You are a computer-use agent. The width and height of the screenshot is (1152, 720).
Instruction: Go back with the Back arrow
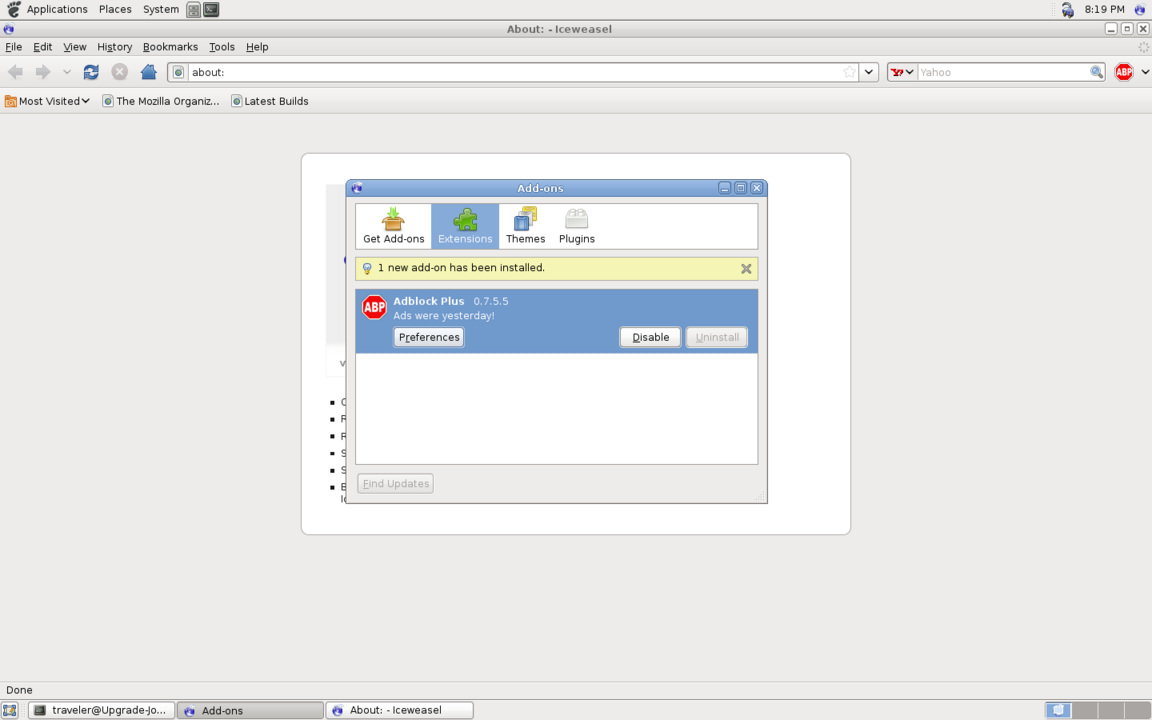pyautogui.click(x=15, y=72)
